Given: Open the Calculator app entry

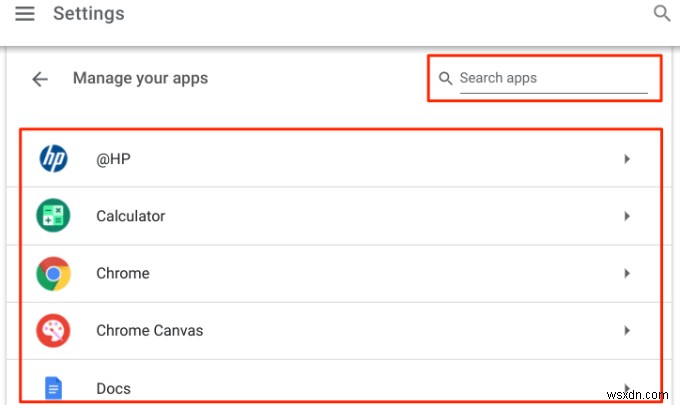Looking at the screenshot, I should tap(340, 216).
